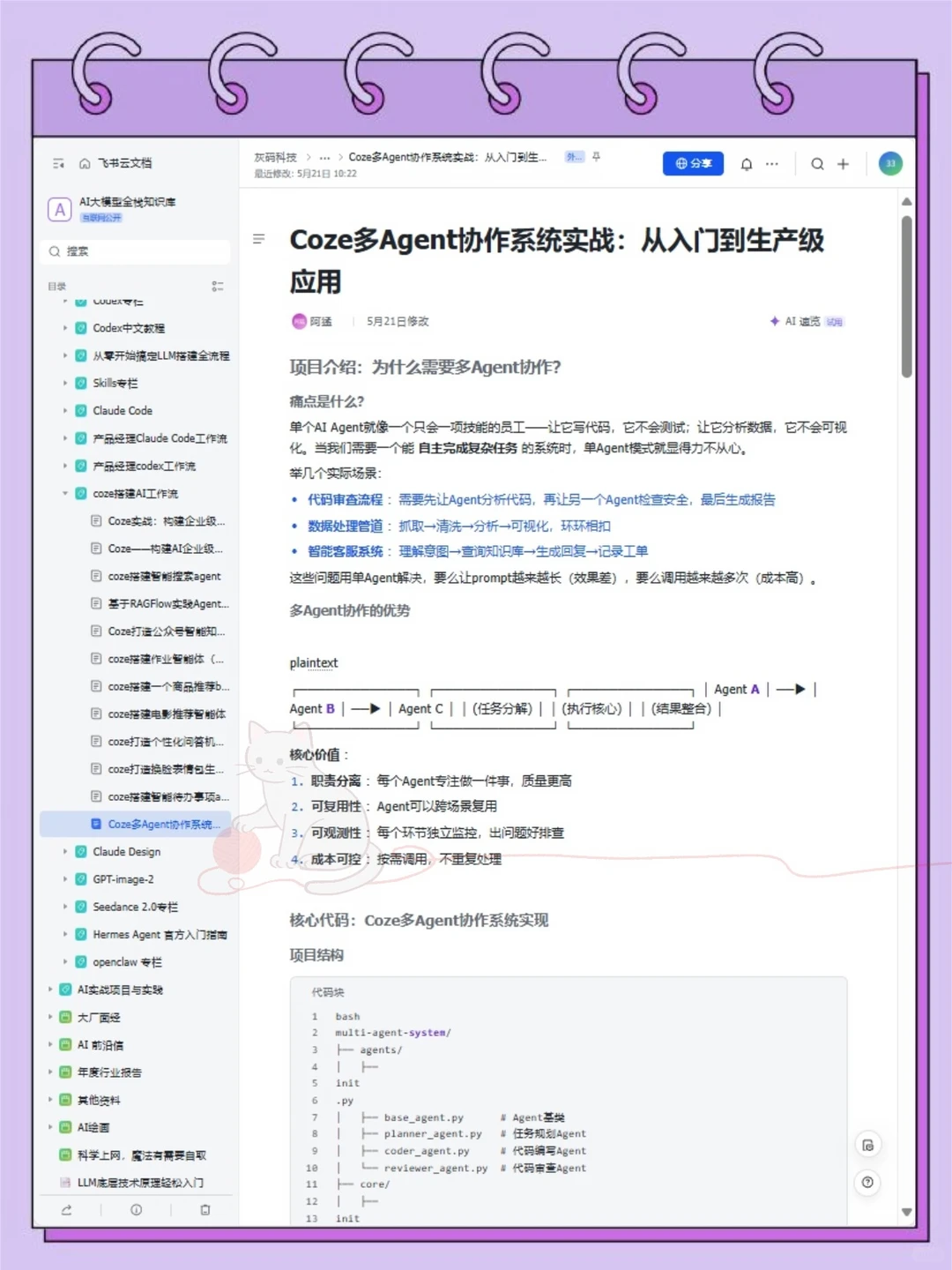Click the breadcrumb document title
Image resolution: width=952 pixels, height=1270 pixels.
(447, 157)
